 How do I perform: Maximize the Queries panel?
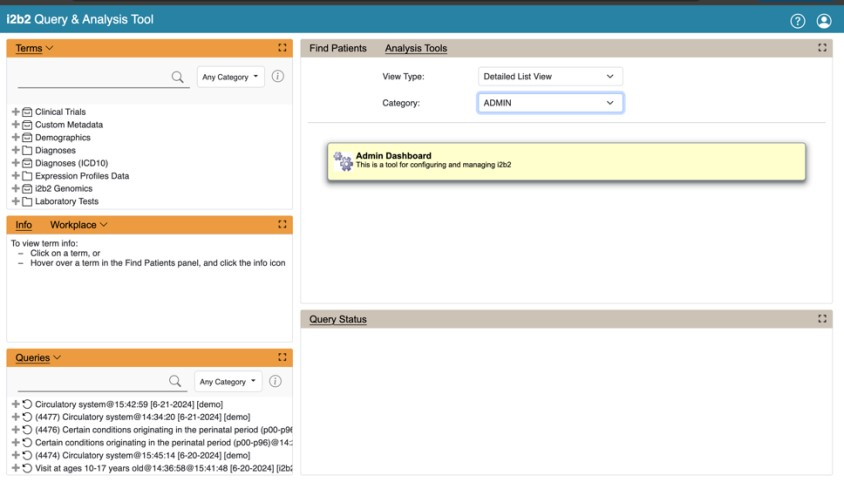pyautogui.click(x=282, y=357)
